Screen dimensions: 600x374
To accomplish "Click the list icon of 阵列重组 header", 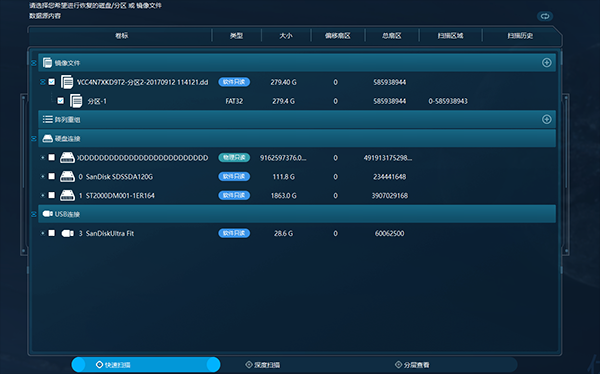I will click(x=47, y=119).
